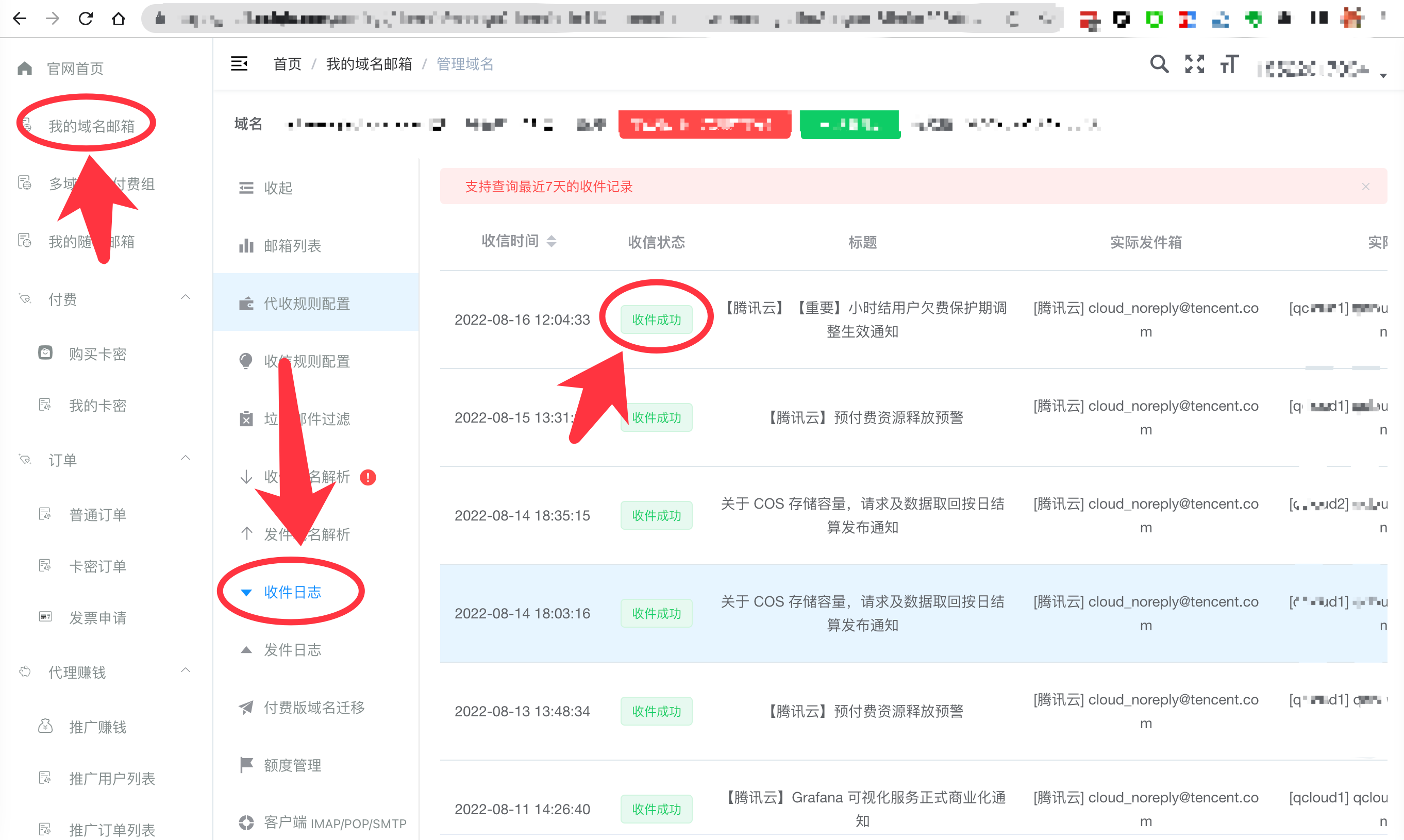Image resolution: width=1404 pixels, height=840 pixels.
Task: Click the 邮箱列表 bar chart icon
Action: 246,246
